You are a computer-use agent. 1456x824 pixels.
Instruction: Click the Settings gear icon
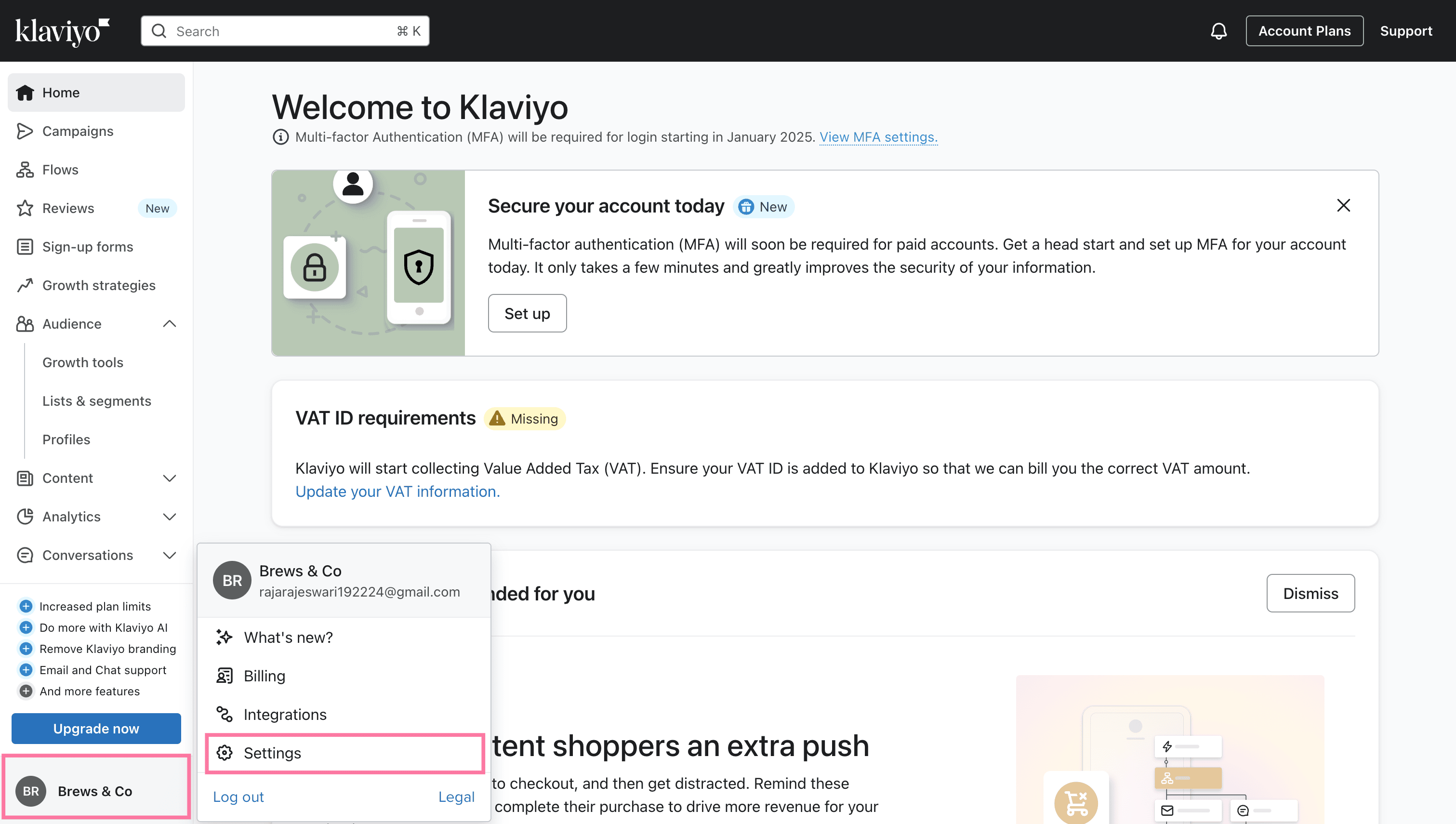point(225,752)
